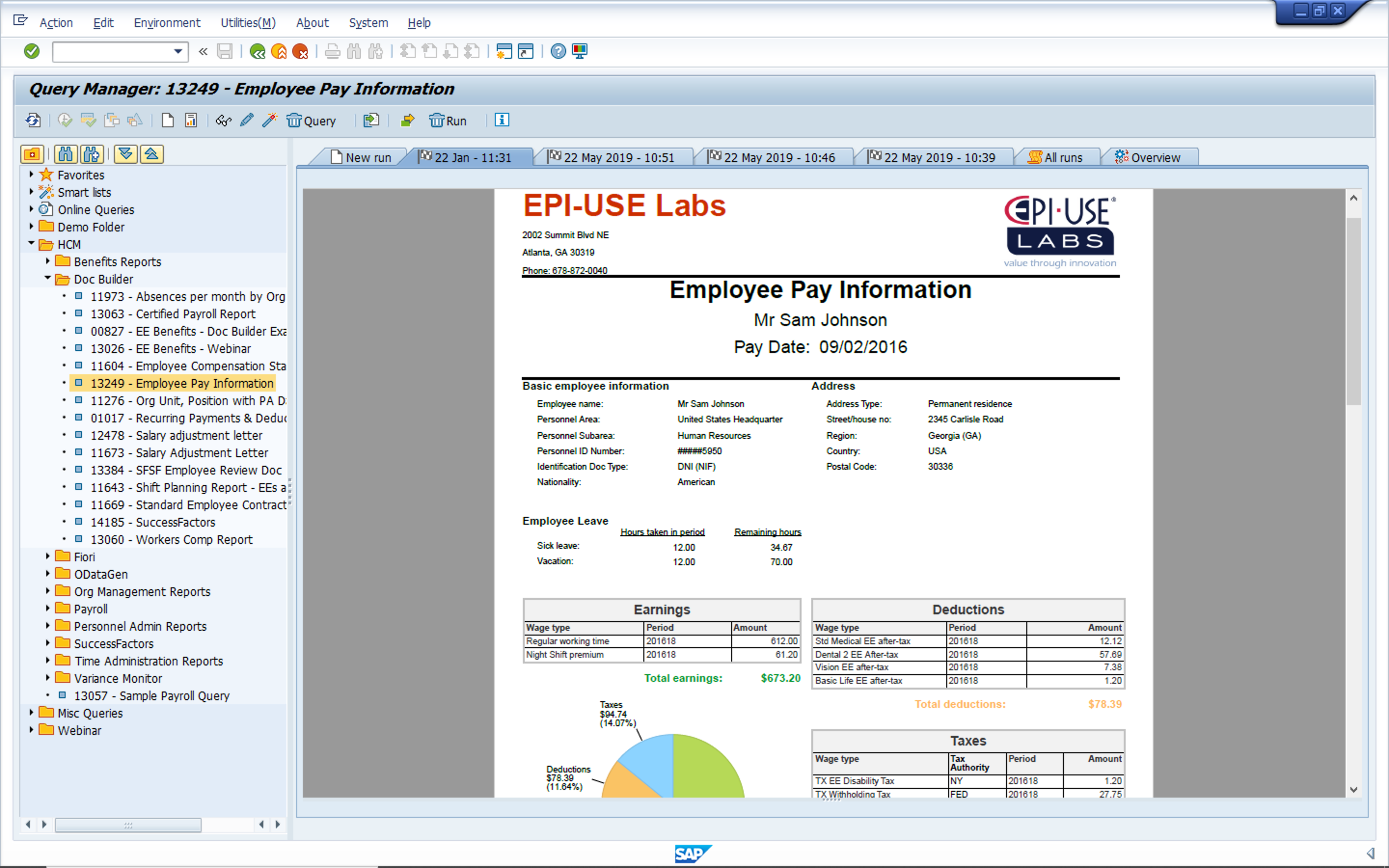Click the Edit pencil icon
This screenshot has height=868, width=1389.
point(247,121)
